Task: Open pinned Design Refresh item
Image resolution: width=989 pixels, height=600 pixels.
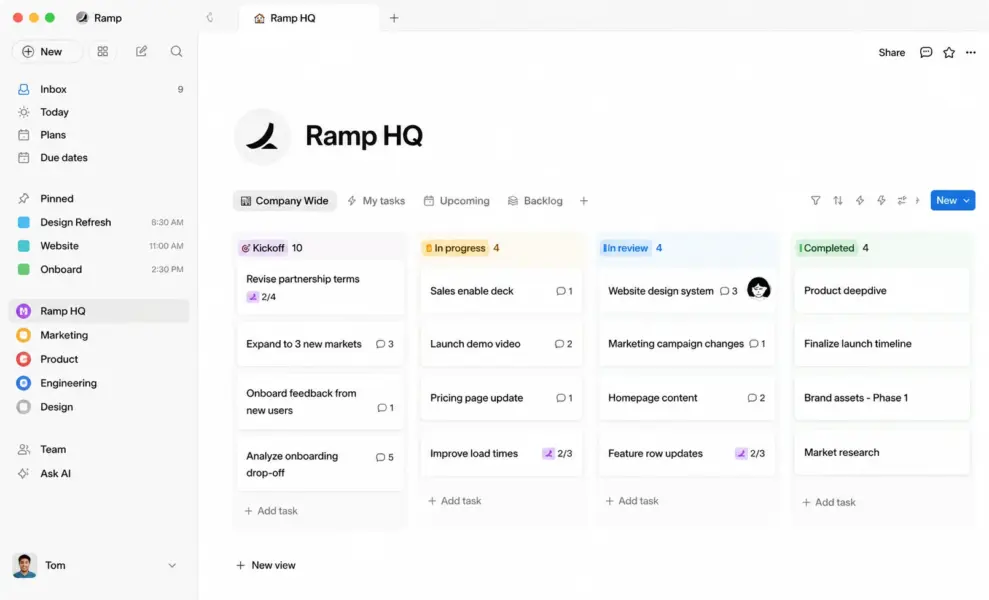Action: (100, 222)
